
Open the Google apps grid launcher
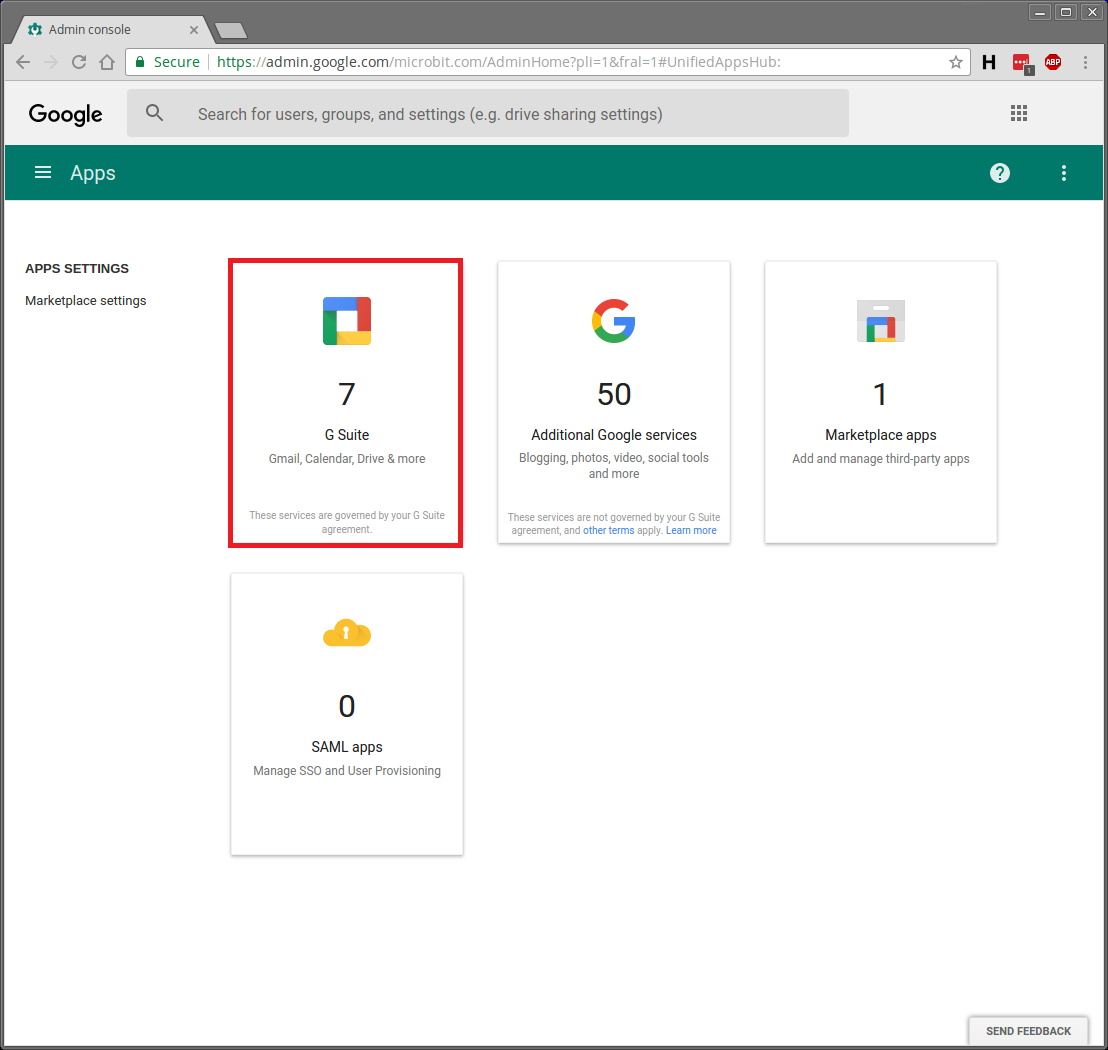(1019, 113)
